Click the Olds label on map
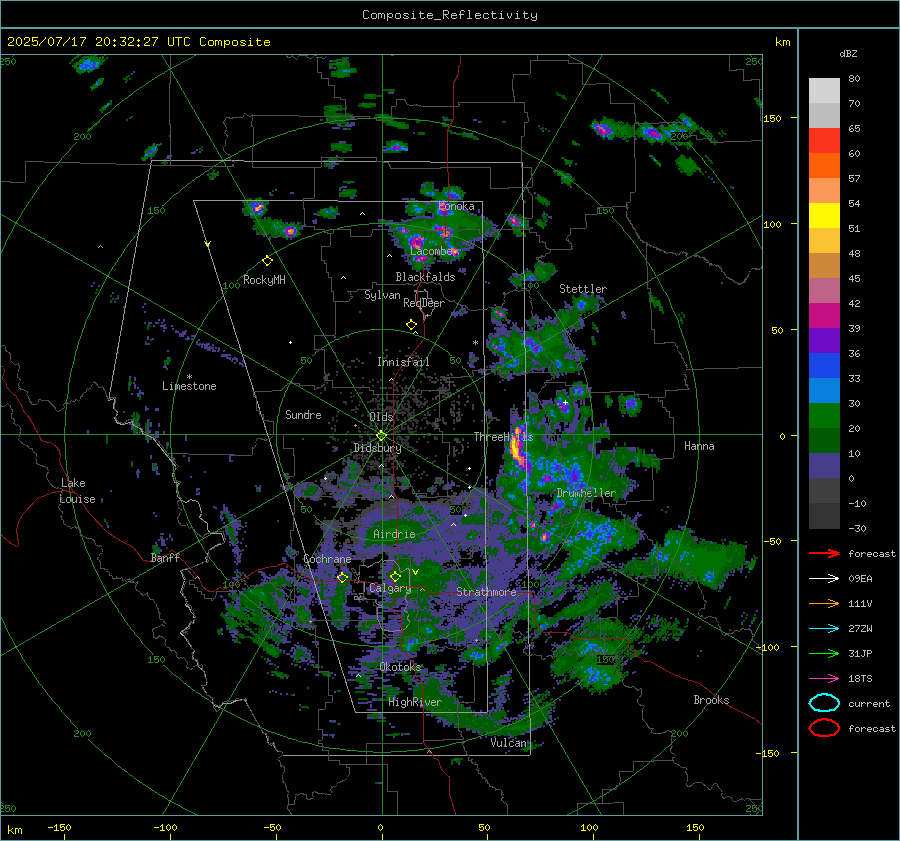 point(381,417)
